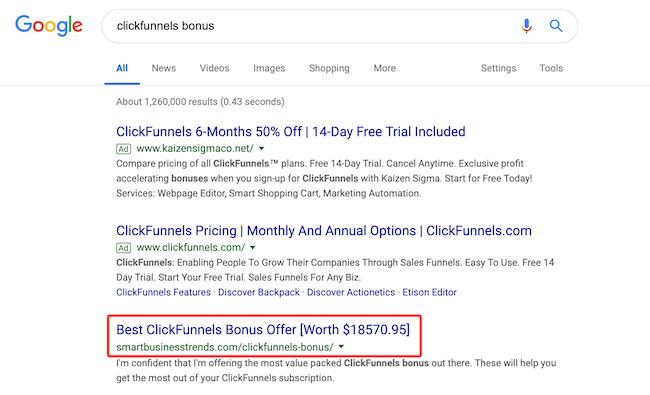
Task: Open the Shopping tab
Action: click(329, 68)
